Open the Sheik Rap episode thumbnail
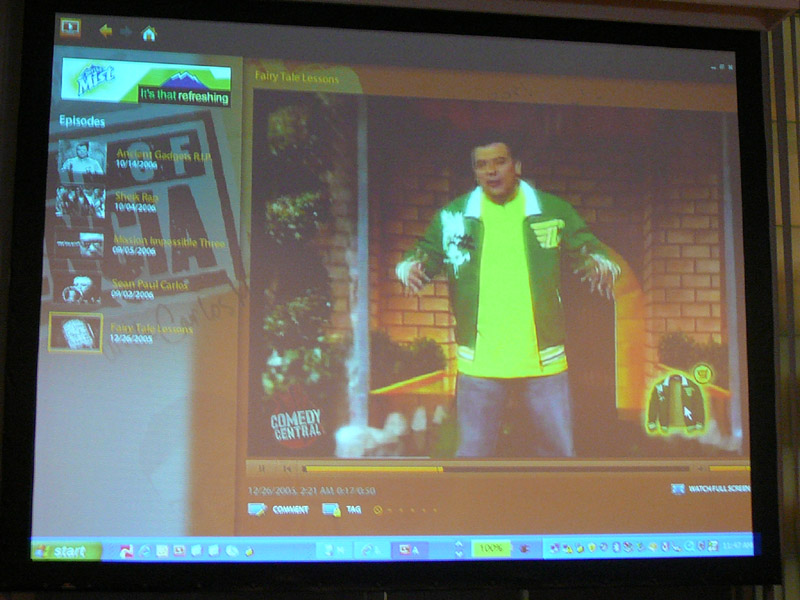Viewport: 800px width, 600px height. tap(80, 203)
